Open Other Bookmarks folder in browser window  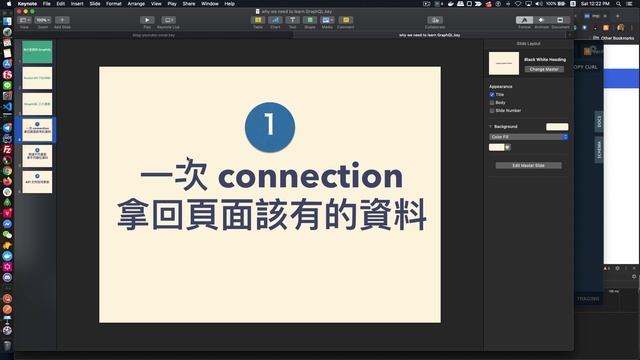[614, 38]
